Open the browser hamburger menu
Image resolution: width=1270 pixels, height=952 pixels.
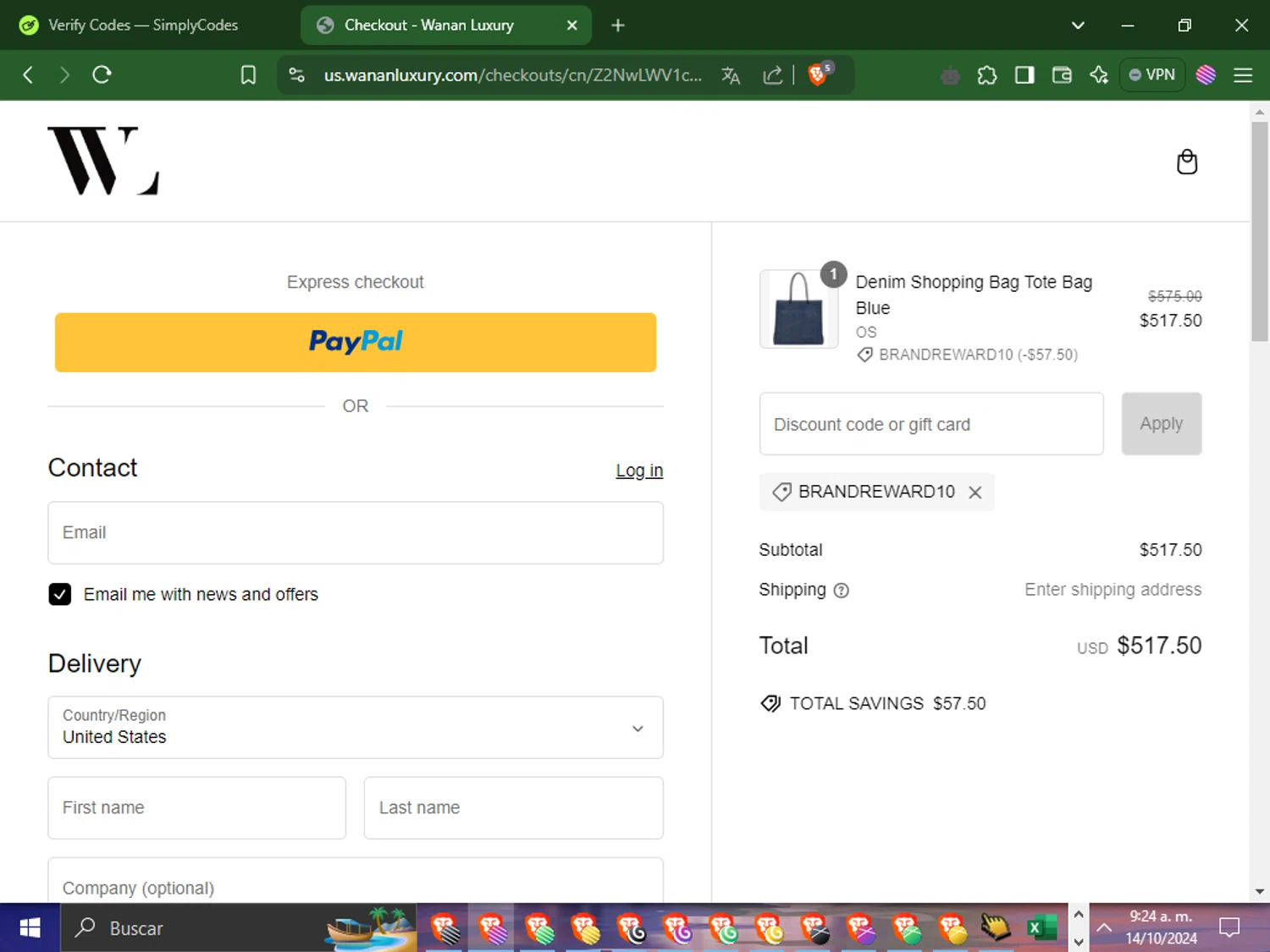[x=1243, y=75]
